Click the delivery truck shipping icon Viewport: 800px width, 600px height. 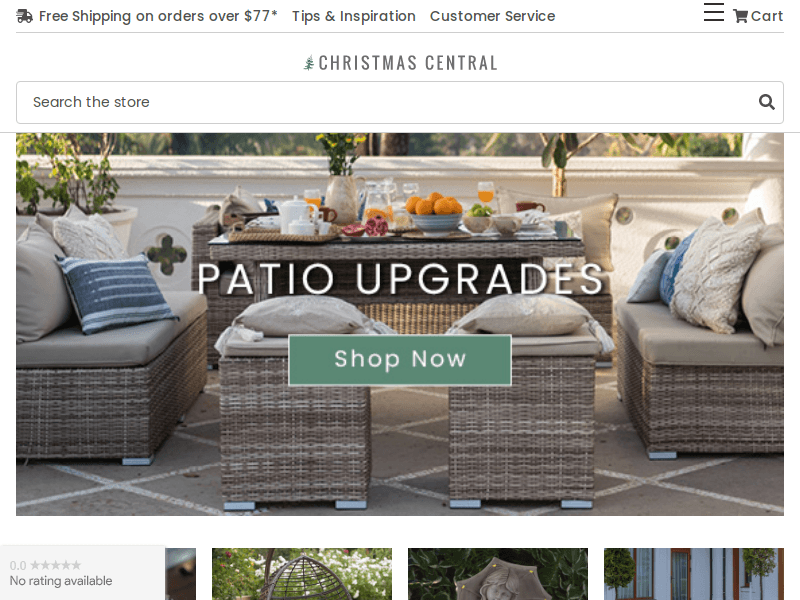tap(24, 16)
